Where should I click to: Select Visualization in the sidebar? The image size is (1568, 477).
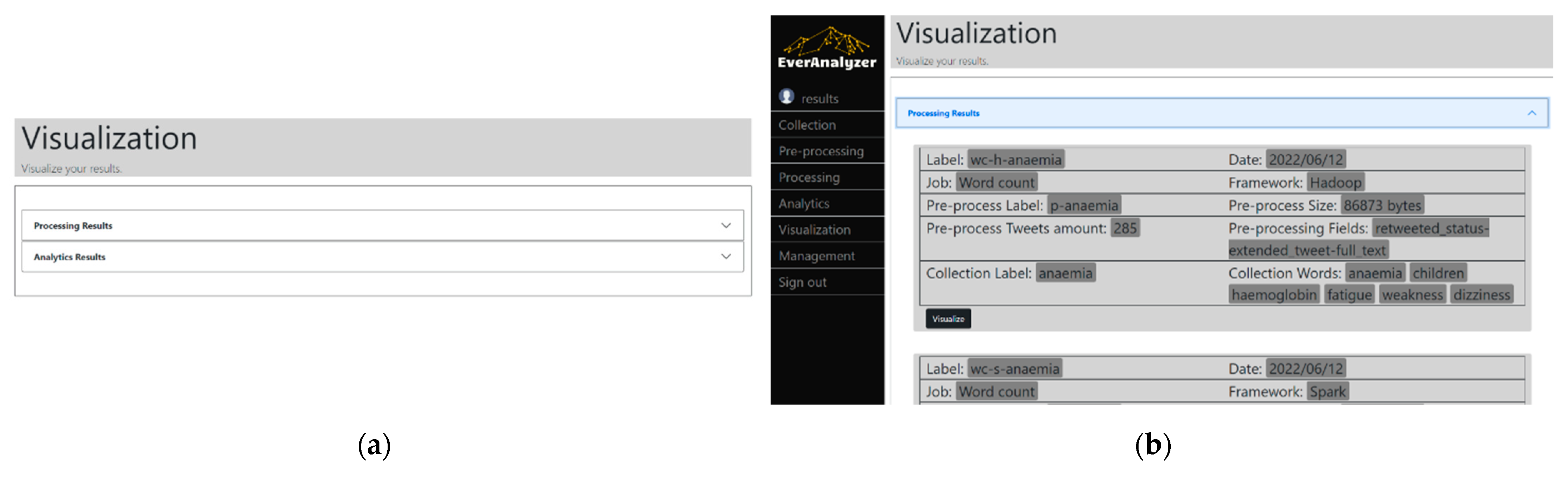[x=814, y=229]
